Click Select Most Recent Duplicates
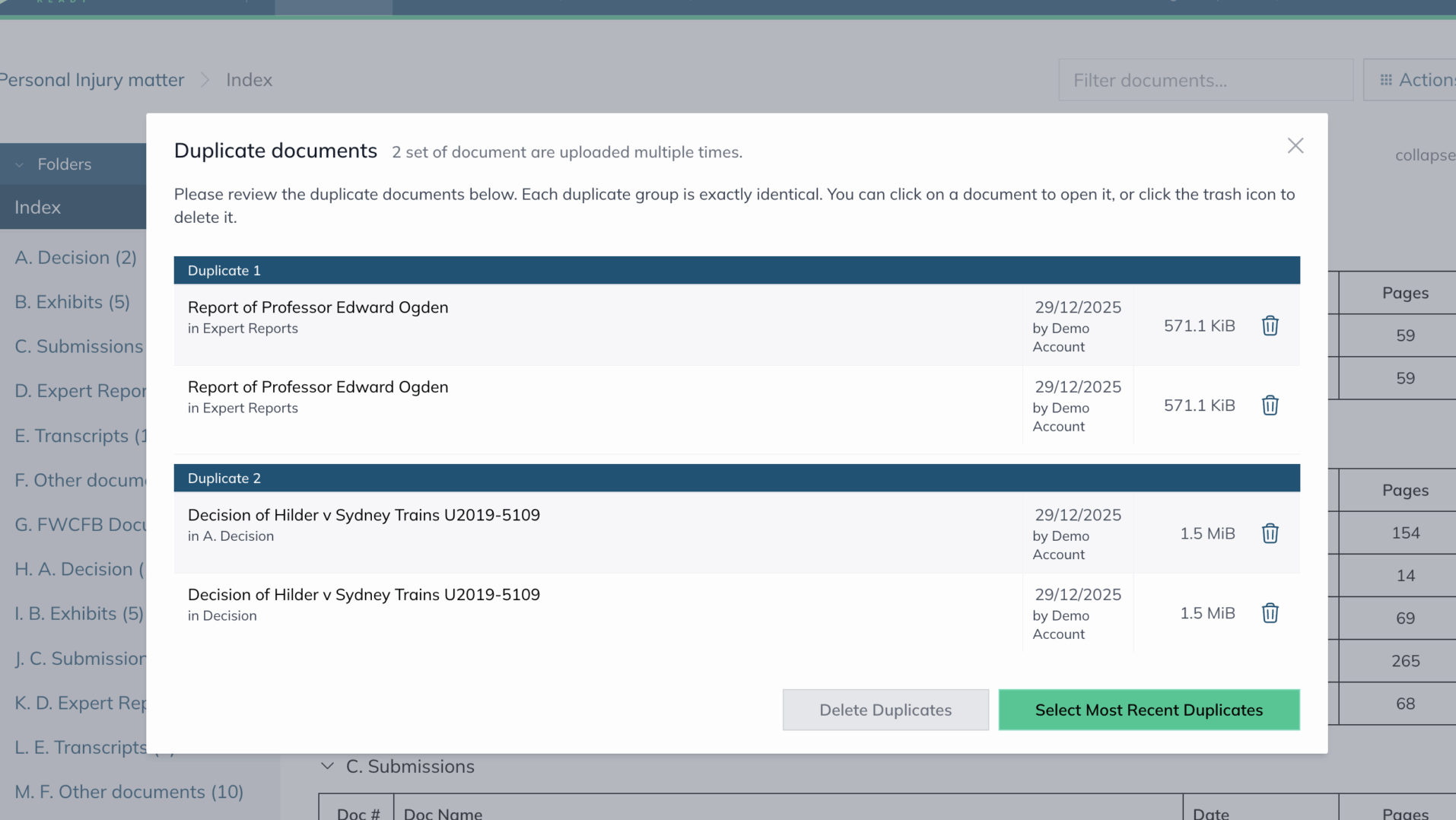Image resolution: width=1456 pixels, height=820 pixels. tap(1148, 710)
